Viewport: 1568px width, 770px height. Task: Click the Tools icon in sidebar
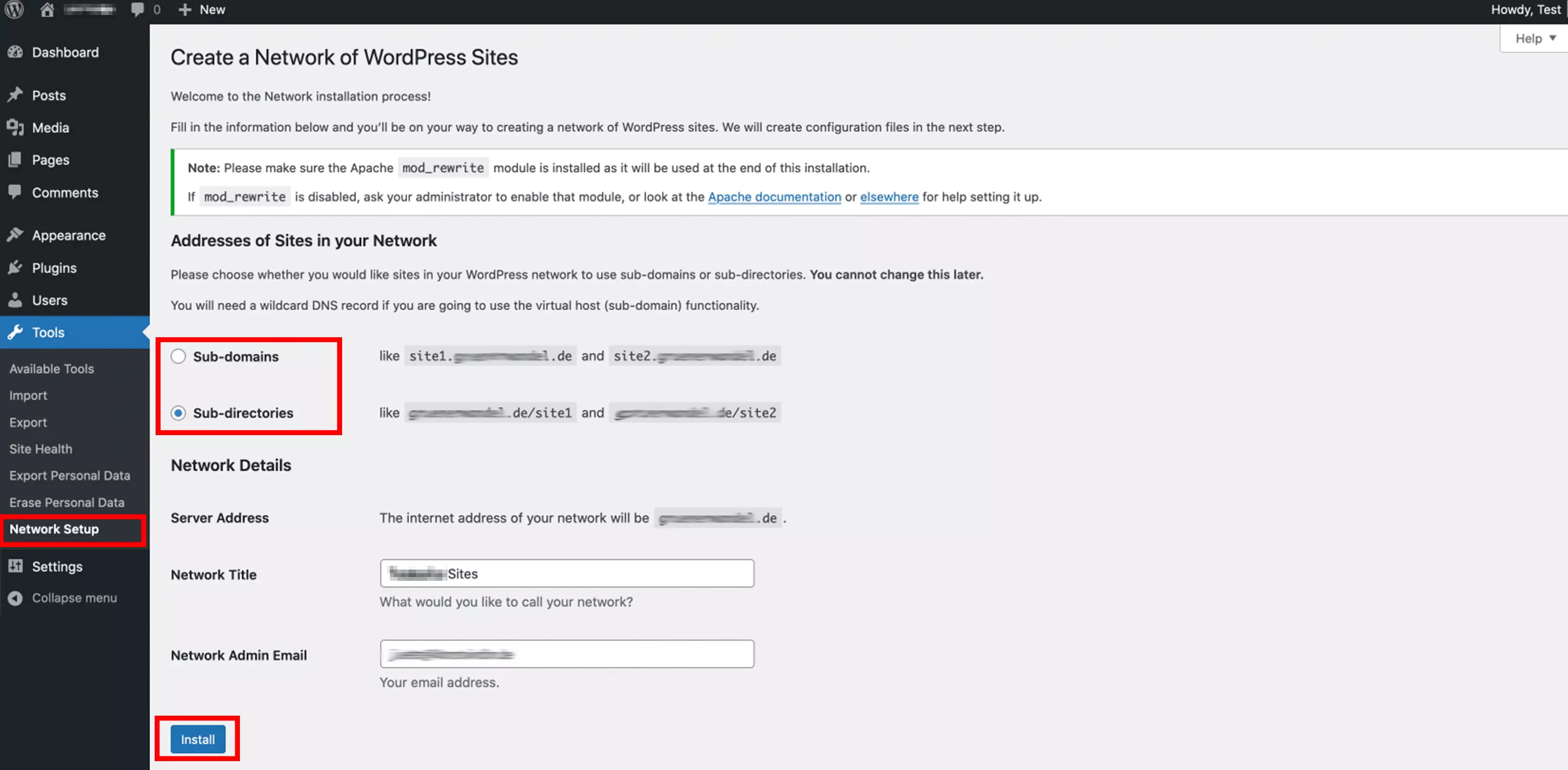[x=17, y=332]
